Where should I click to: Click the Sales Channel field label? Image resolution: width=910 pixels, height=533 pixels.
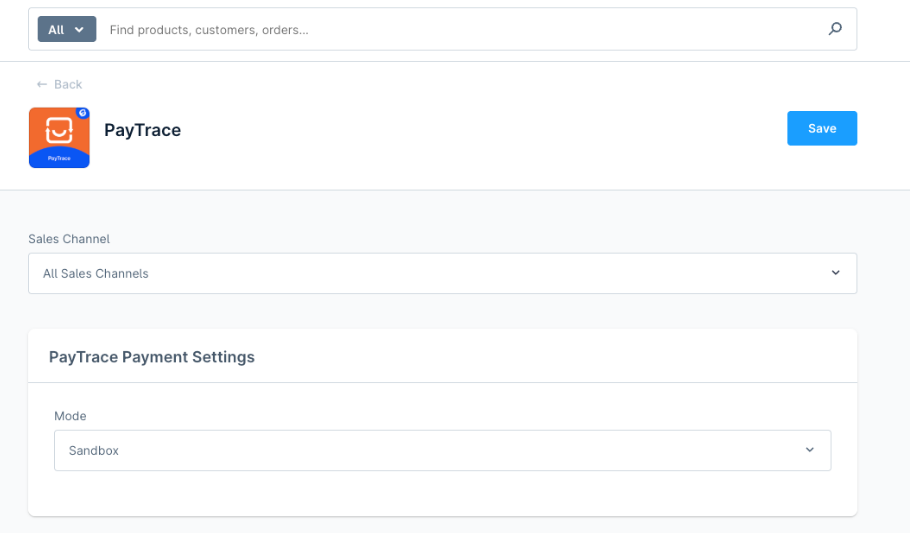pyautogui.click(x=69, y=239)
